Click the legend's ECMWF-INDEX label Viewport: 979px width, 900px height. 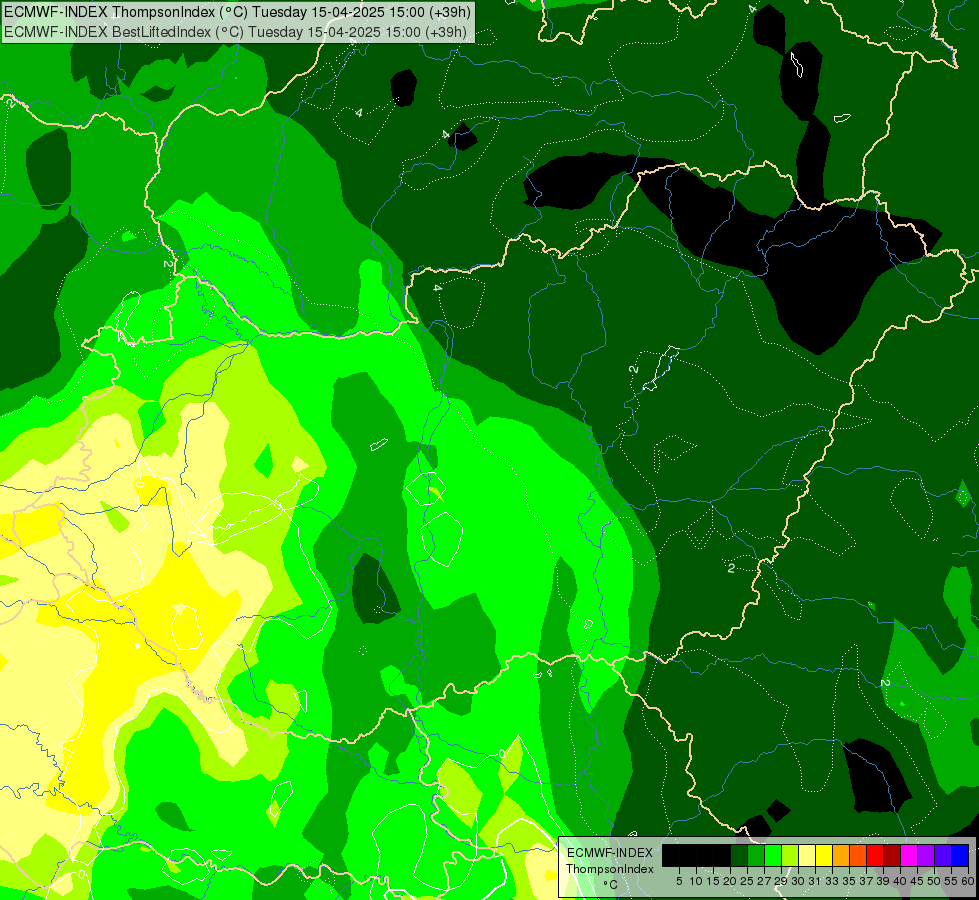(610, 853)
